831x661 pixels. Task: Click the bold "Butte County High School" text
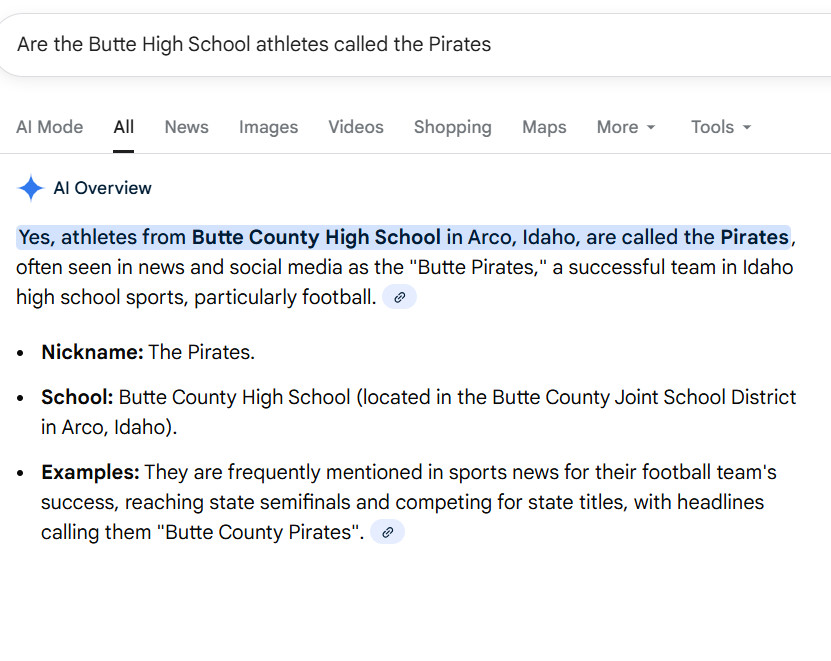(316, 237)
